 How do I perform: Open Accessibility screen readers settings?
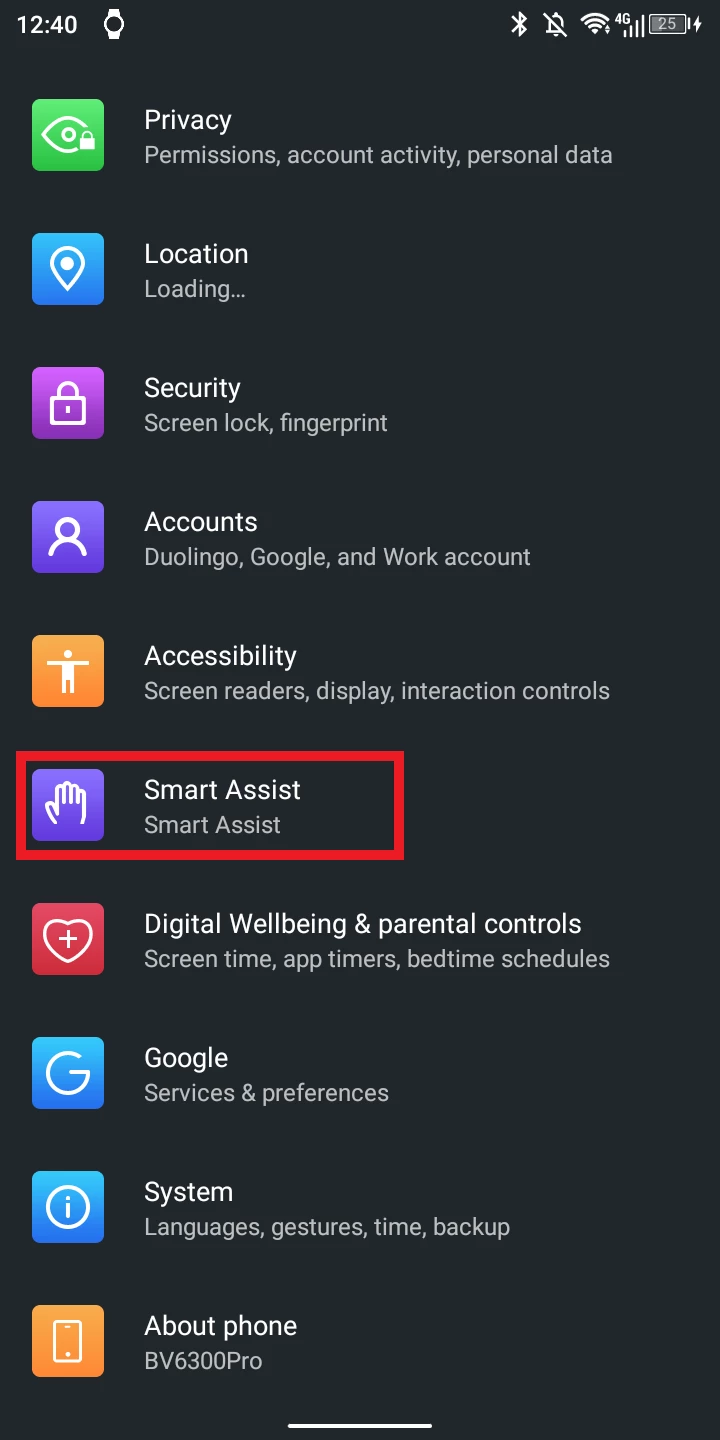(x=360, y=671)
